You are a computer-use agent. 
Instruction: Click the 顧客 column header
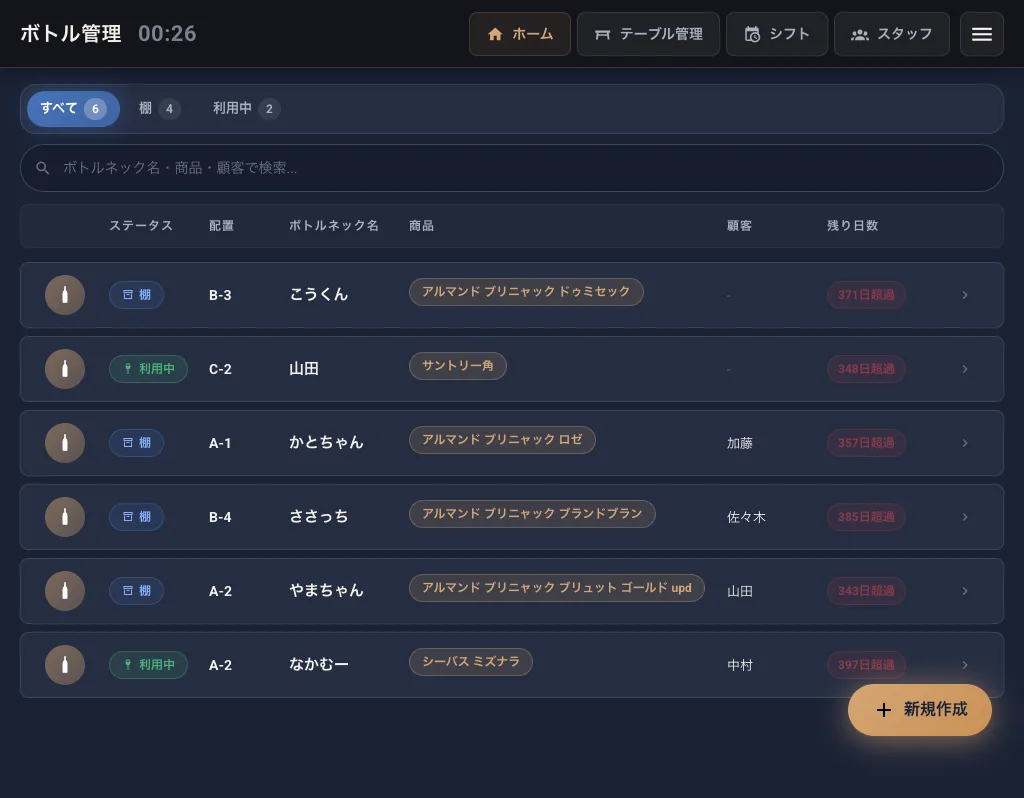pyautogui.click(x=739, y=226)
